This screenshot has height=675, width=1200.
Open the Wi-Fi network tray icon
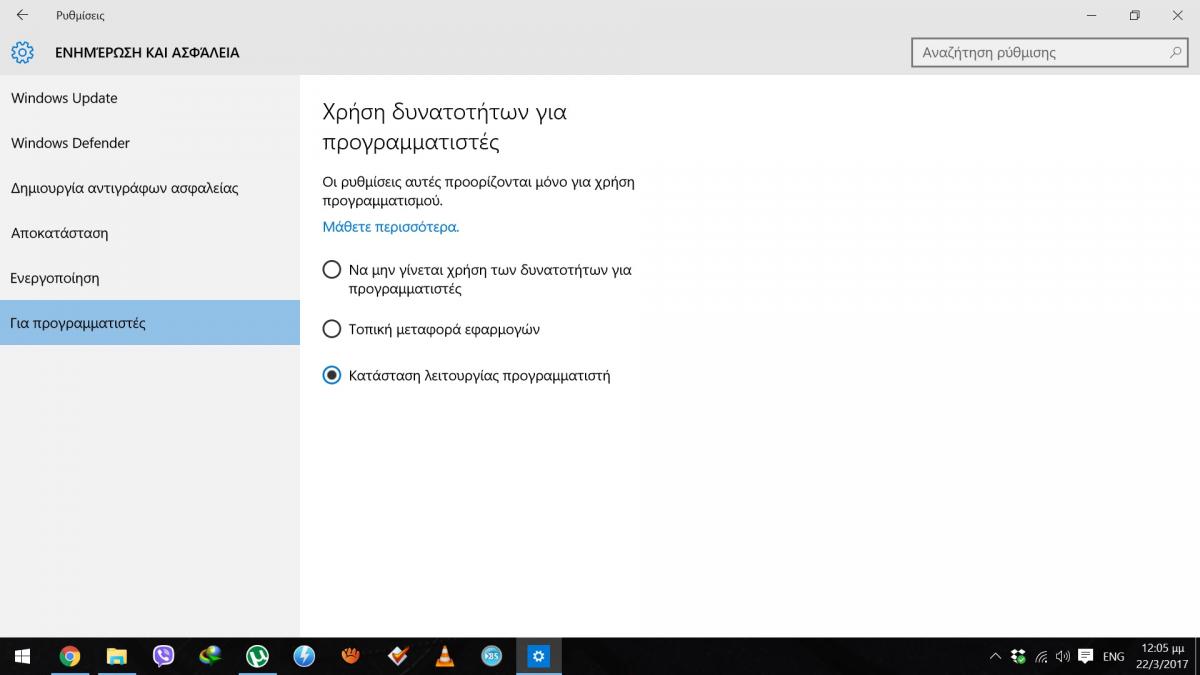coord(1040,657)
